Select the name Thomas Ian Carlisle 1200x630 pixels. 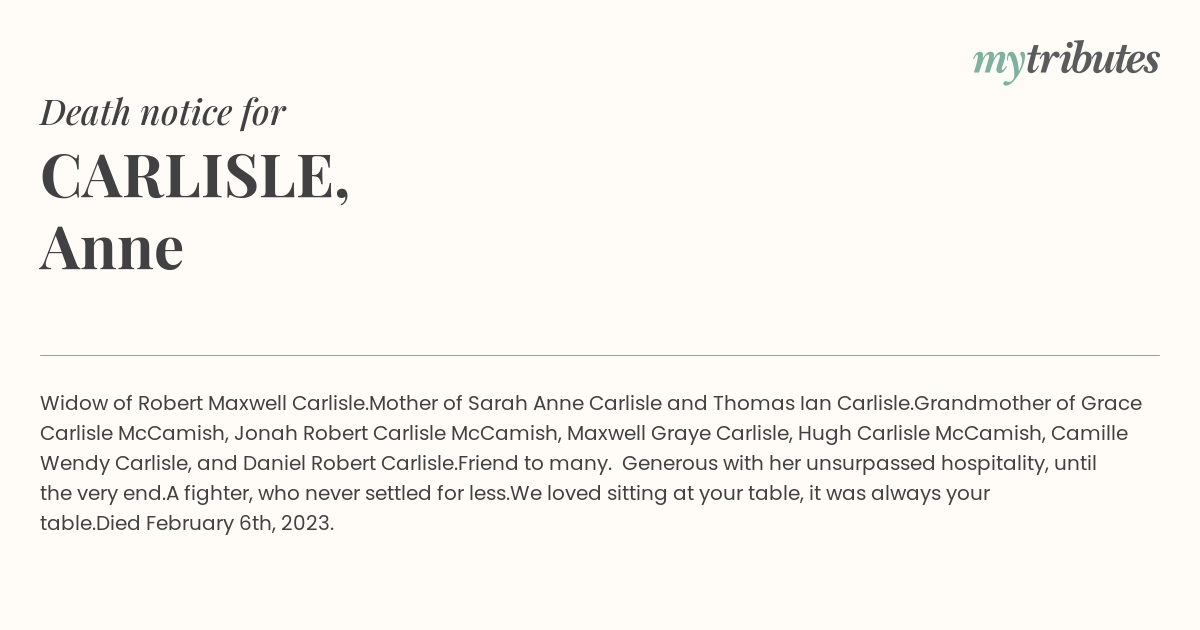coord(810,403)
